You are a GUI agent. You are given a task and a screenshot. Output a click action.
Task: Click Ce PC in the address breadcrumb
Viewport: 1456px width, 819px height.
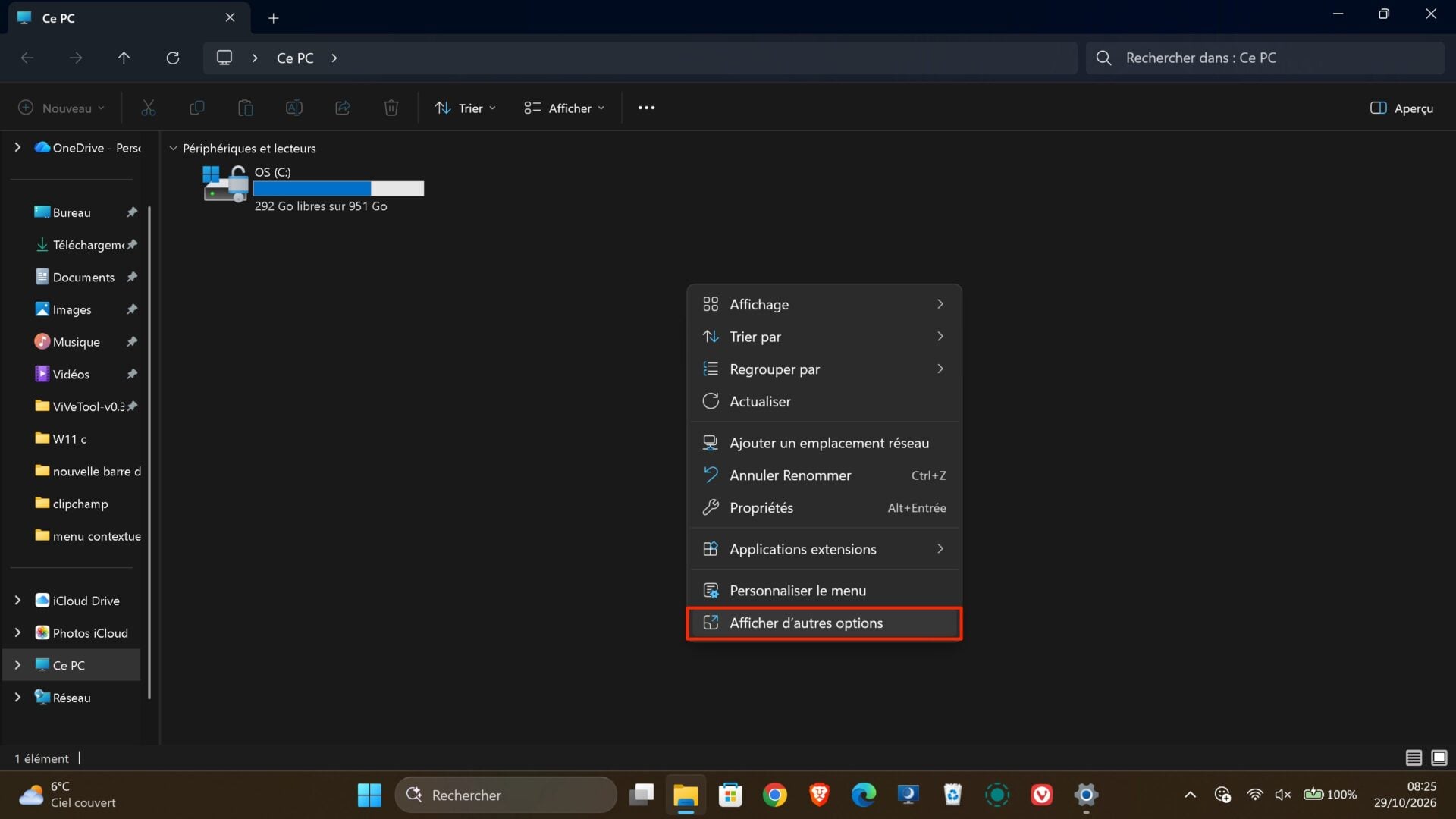click(295, 58)
